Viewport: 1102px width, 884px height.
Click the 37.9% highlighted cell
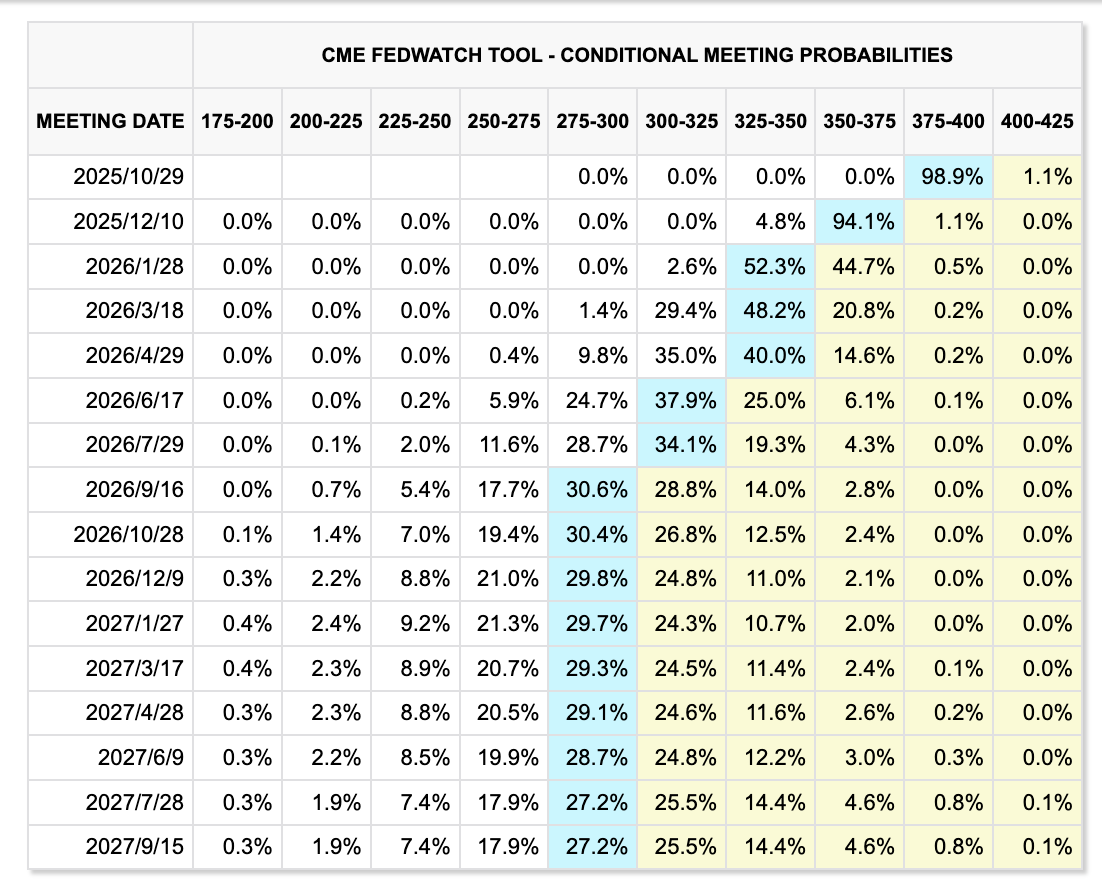point(682,400)
